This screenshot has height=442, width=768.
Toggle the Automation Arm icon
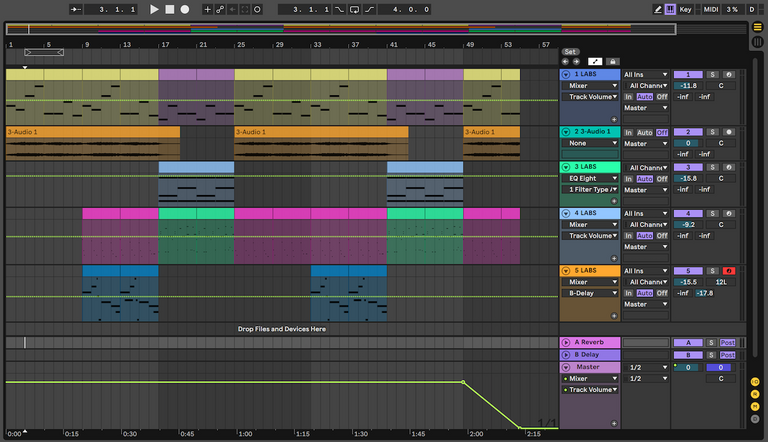[x=220, y=9]
